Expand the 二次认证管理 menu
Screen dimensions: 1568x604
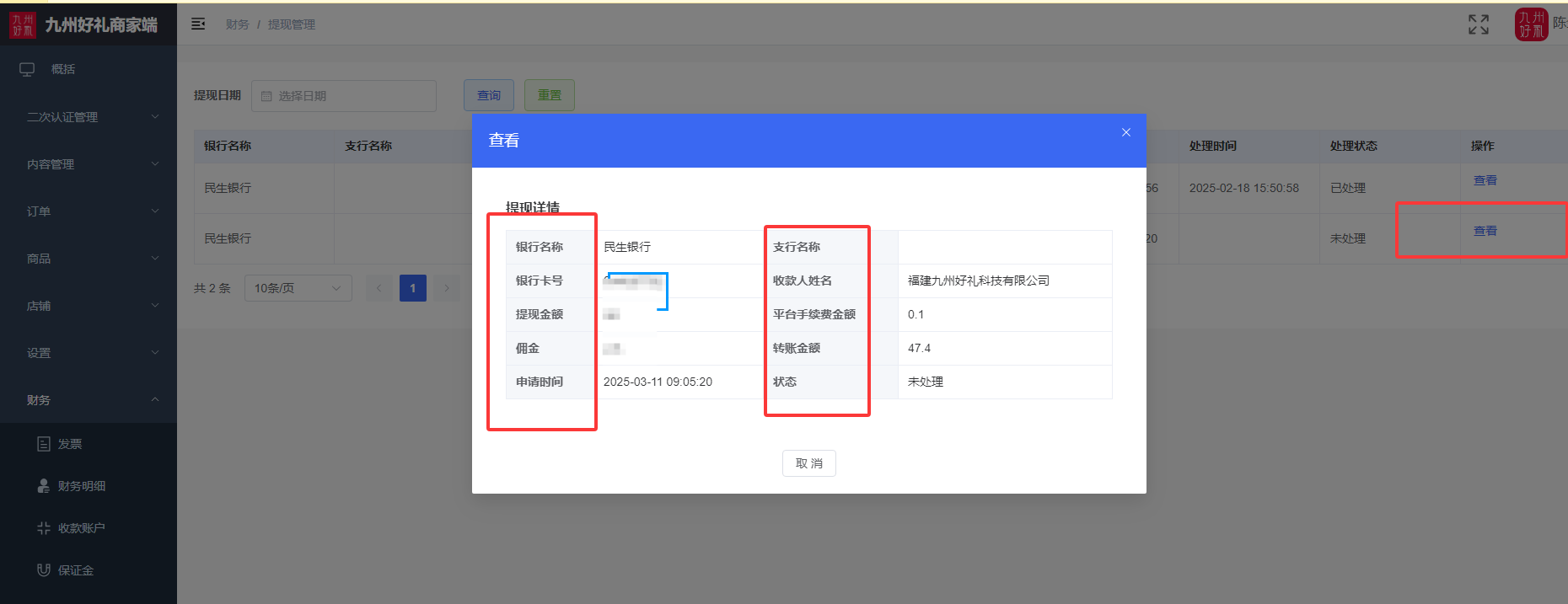point(89,117)
